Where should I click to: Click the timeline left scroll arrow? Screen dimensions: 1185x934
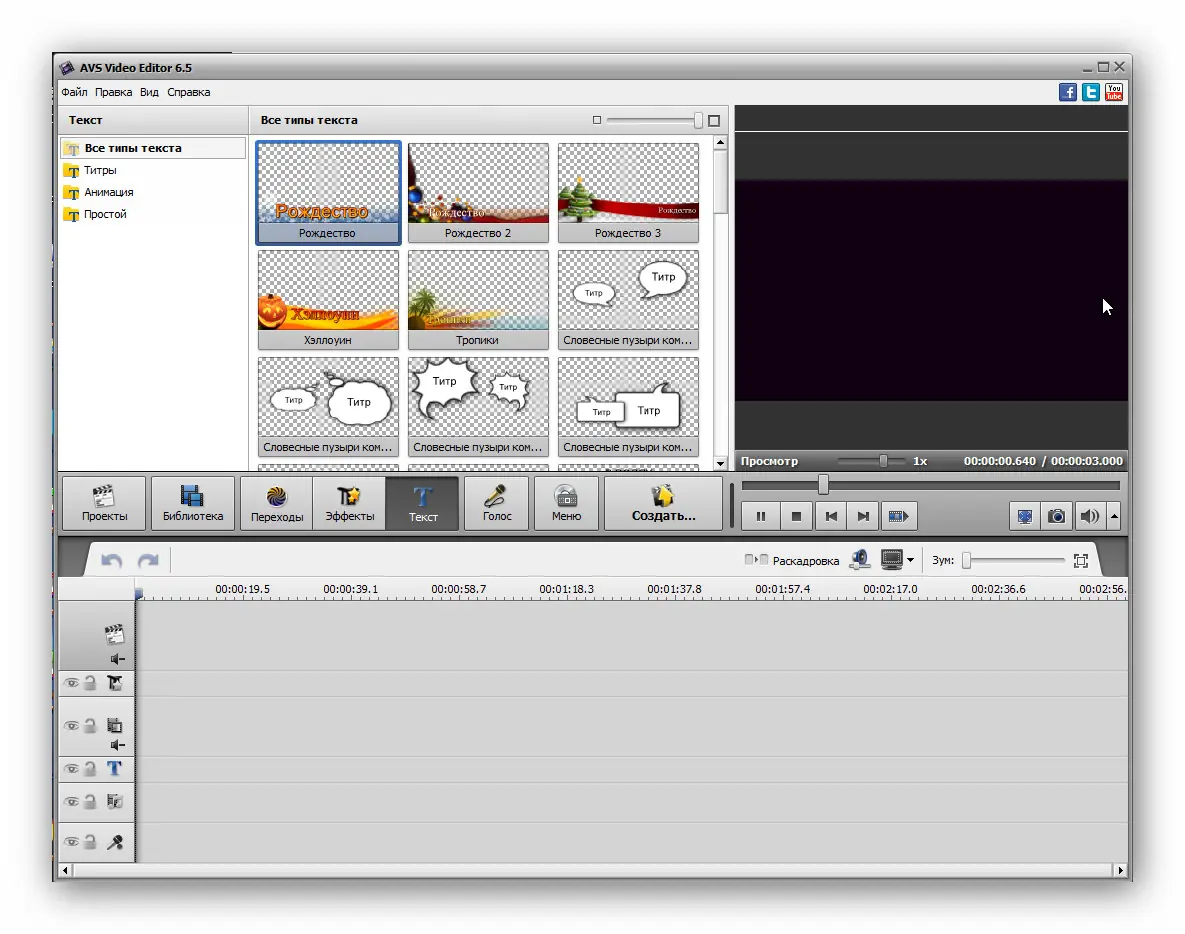(x=66, y=871)
